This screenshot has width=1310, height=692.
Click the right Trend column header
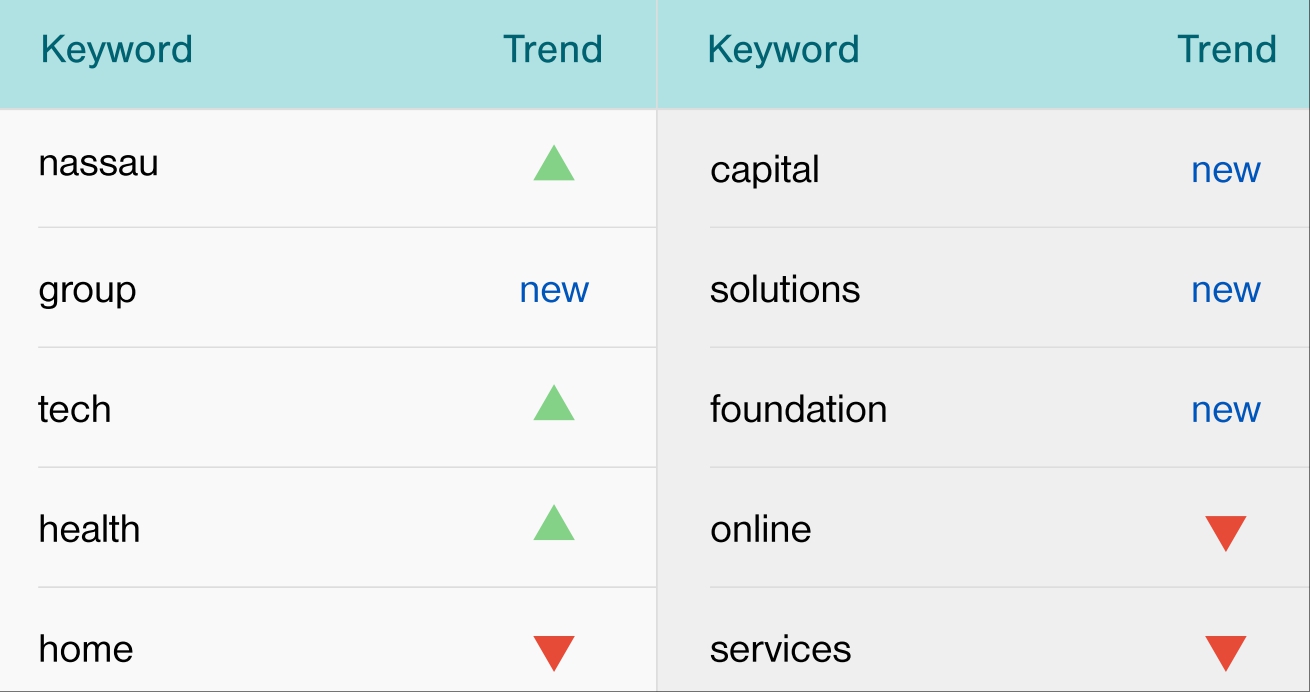pyautogui.click(x=1226, y=50)
